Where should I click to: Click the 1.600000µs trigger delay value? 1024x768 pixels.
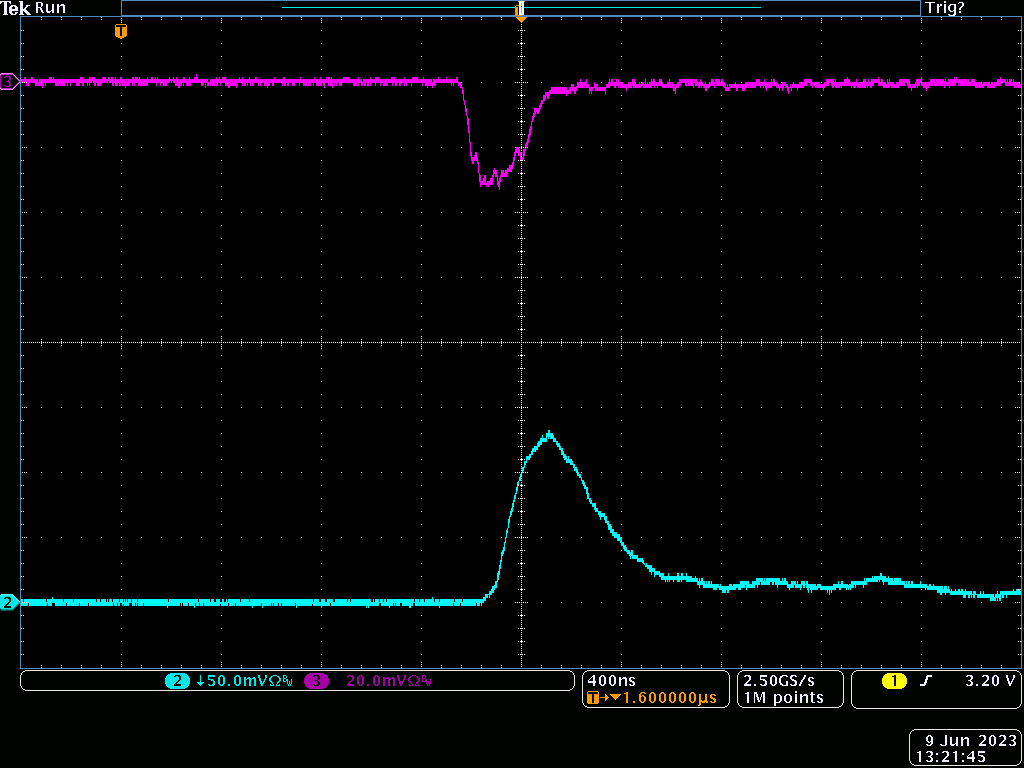tap(669, 698)
